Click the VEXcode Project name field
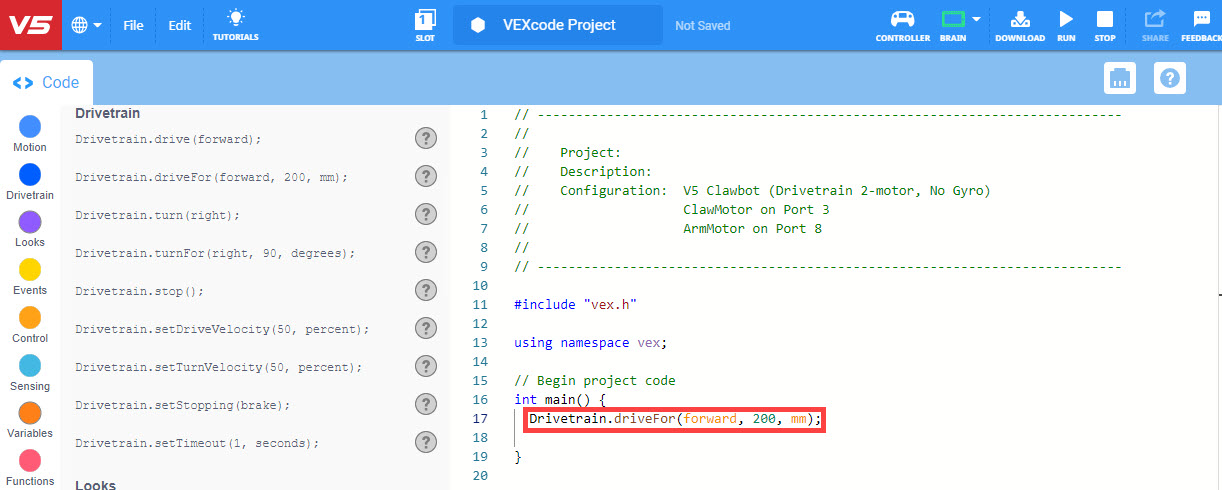1222x490 pixels. 558,25
